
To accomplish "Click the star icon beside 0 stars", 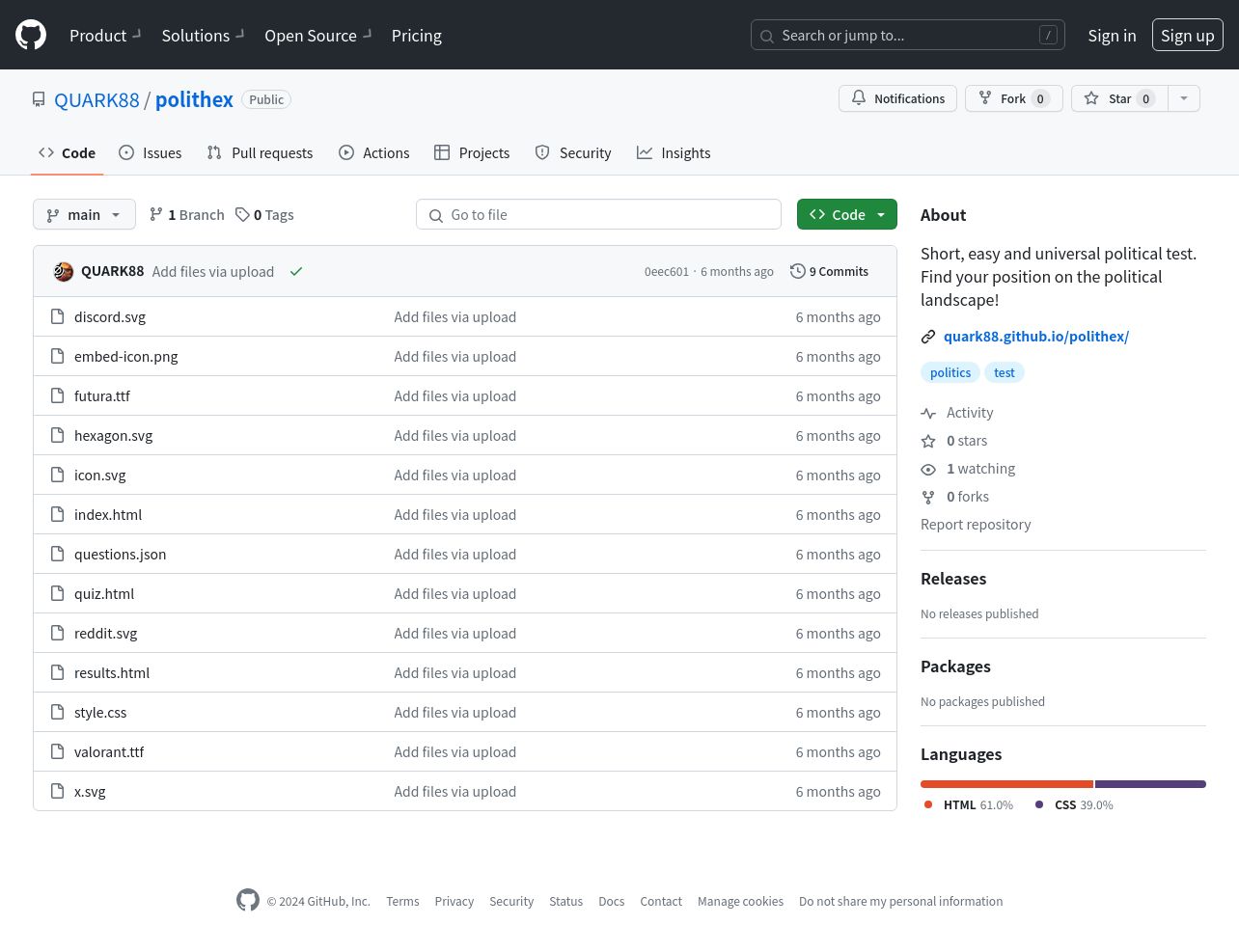I will click(x=928, y=441).
